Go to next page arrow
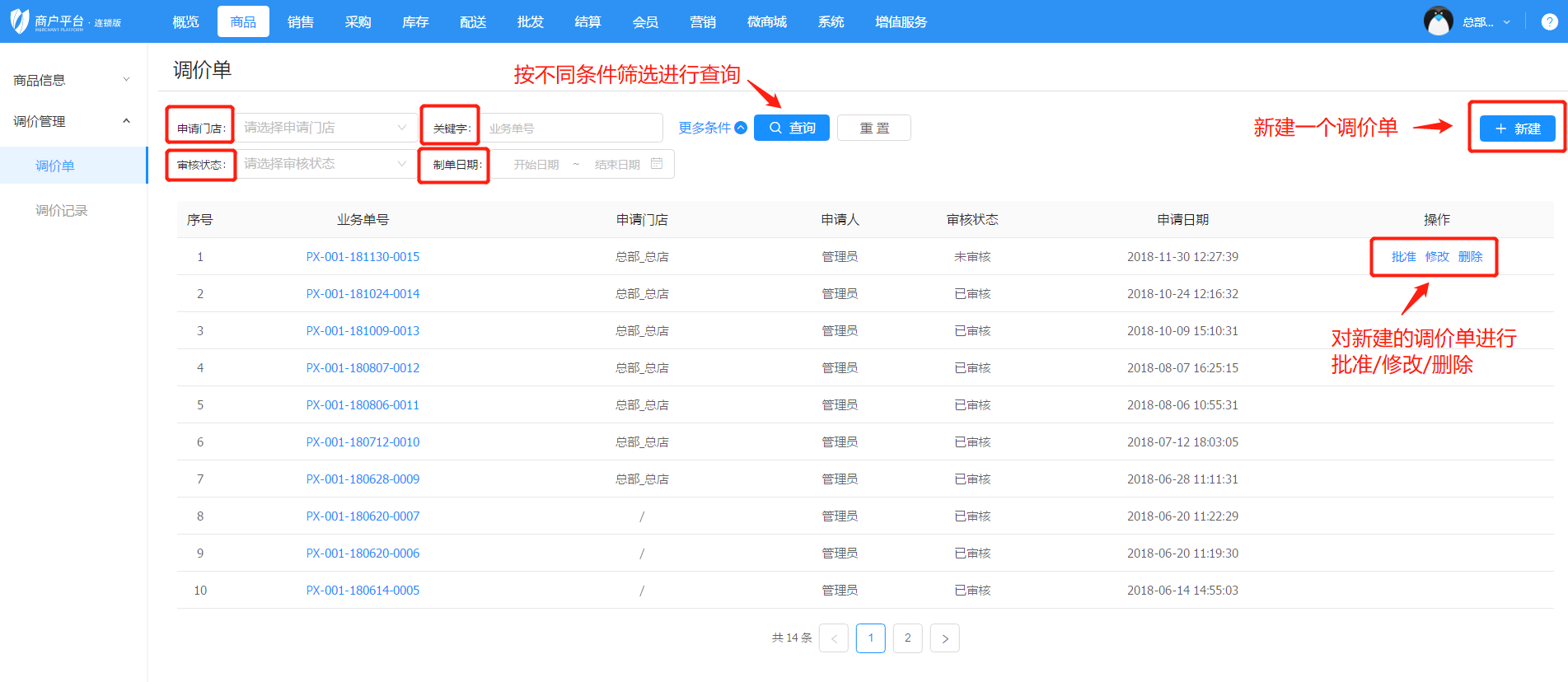Screen dimensions: 1568x682 [x=944, y=638]
